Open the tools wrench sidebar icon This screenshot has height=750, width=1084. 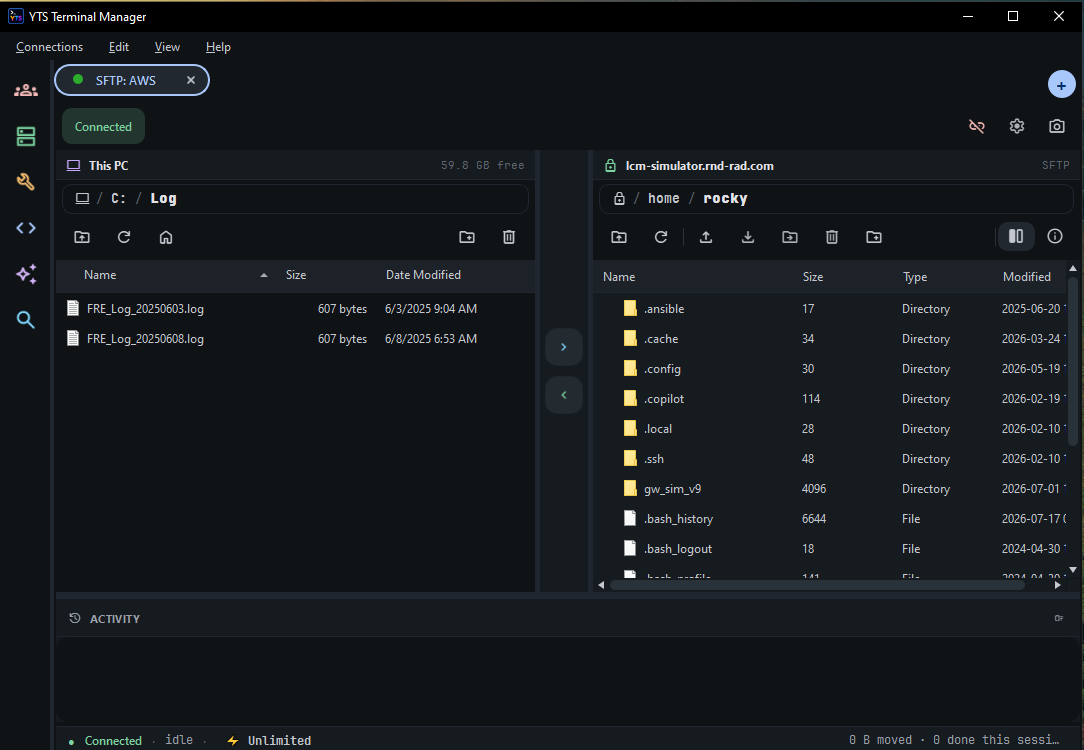click(x=26, y=182)
